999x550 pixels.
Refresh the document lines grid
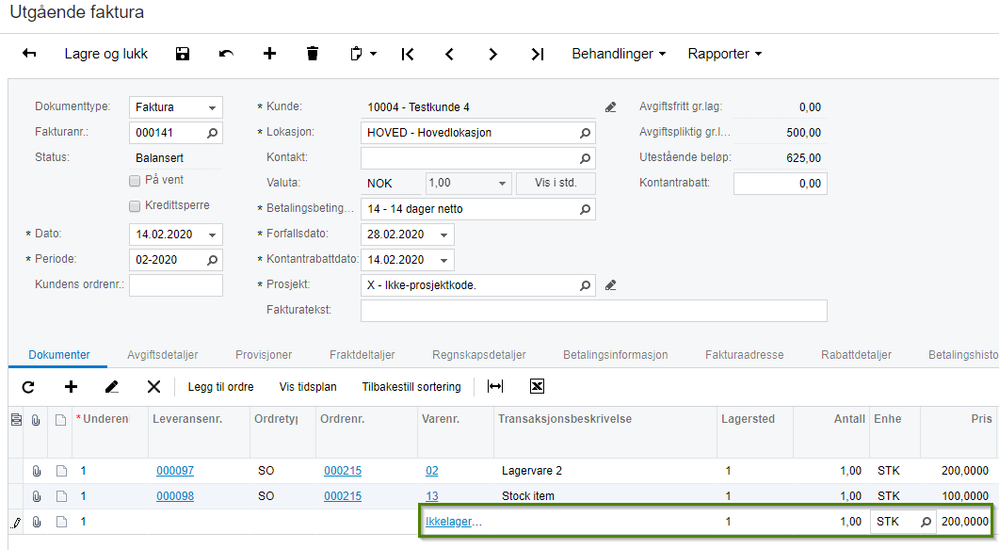click(28, 387)
